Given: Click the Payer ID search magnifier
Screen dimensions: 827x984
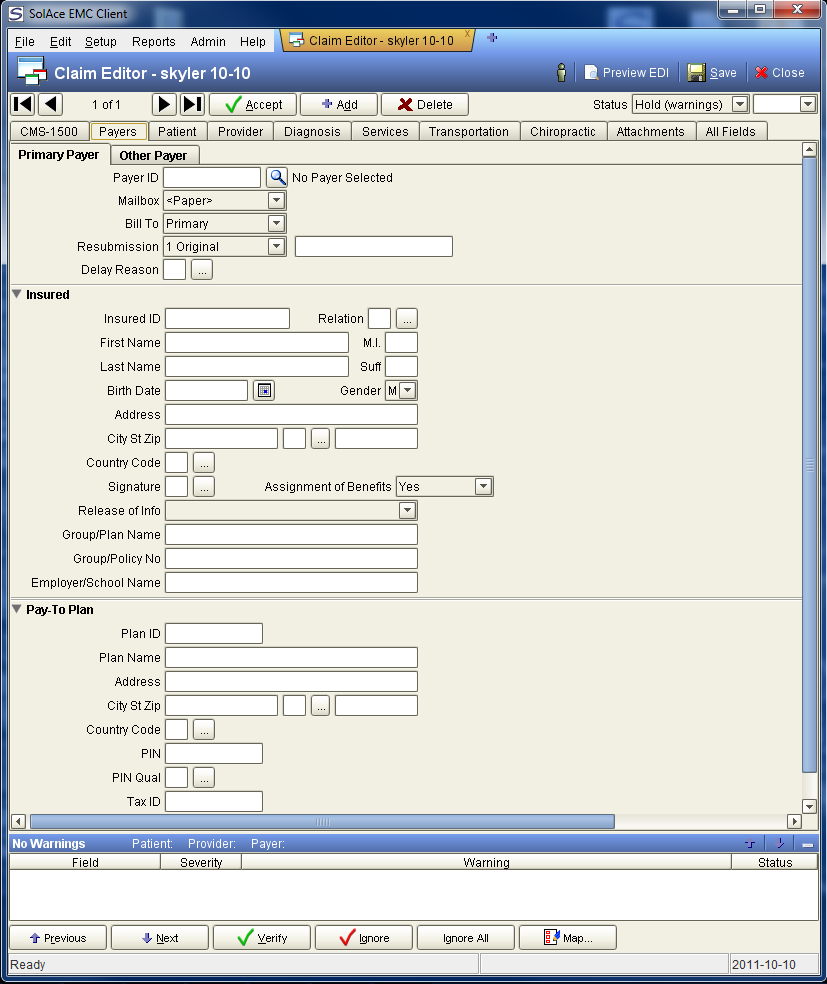Looking at the screenshot, I should (x=277, y=178).
